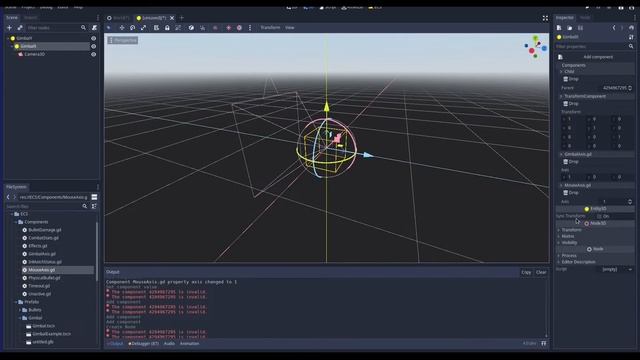Lock the selected node with the padlock icon
The image size is (640, 360).
click(167, 28)
